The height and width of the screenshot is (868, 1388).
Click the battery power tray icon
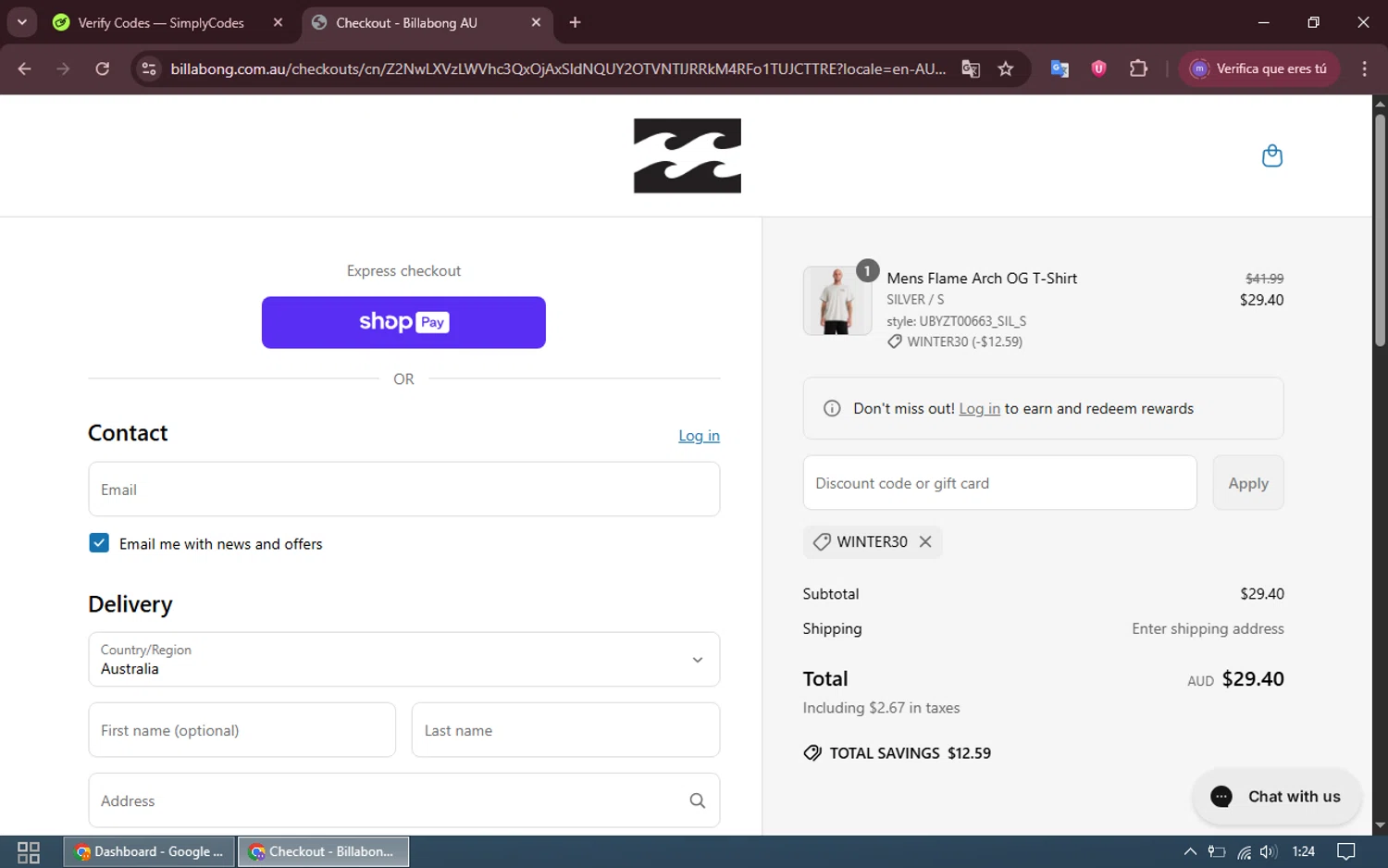click(1217, 851)
